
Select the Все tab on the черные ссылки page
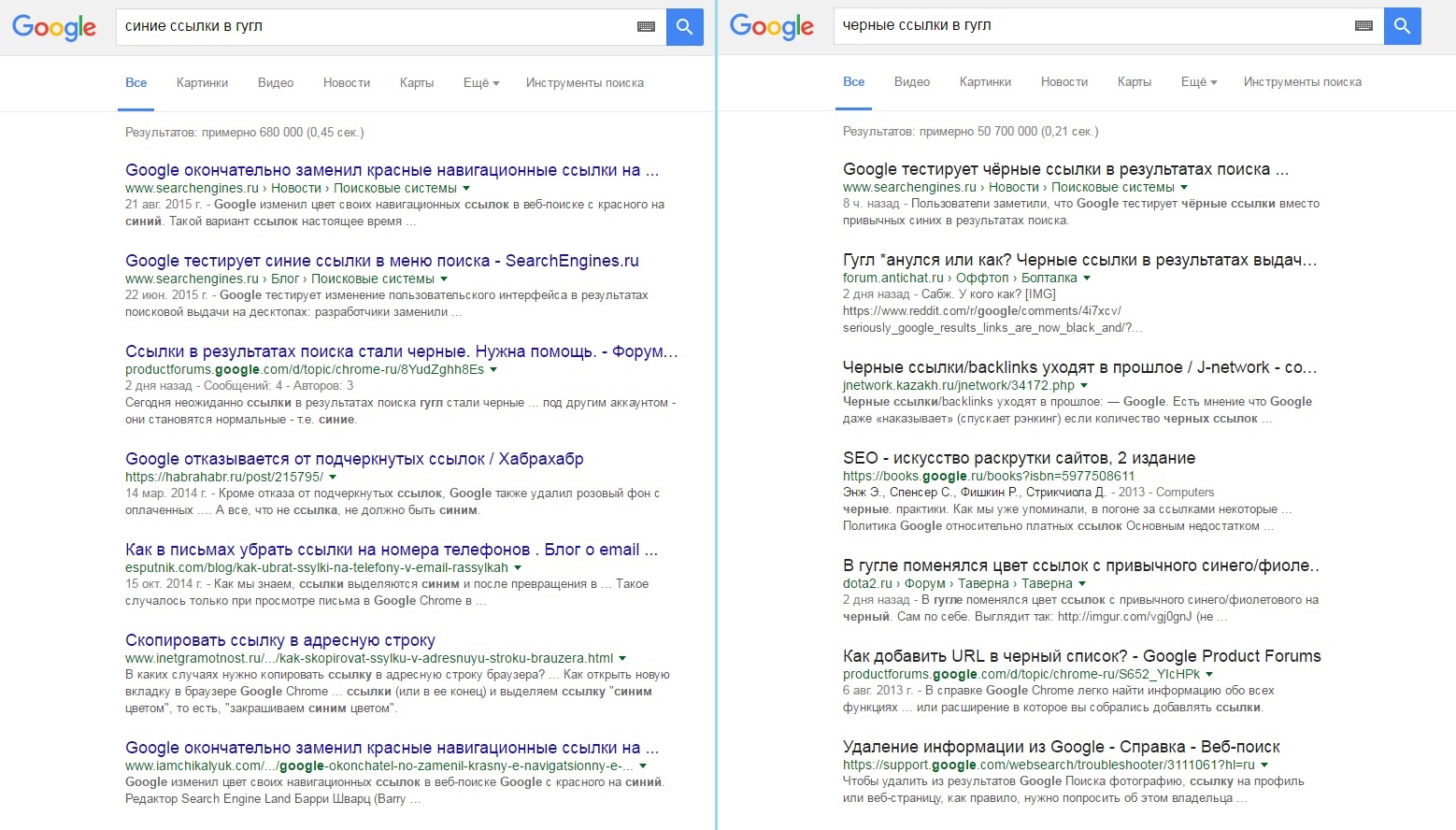click(854, 82)
